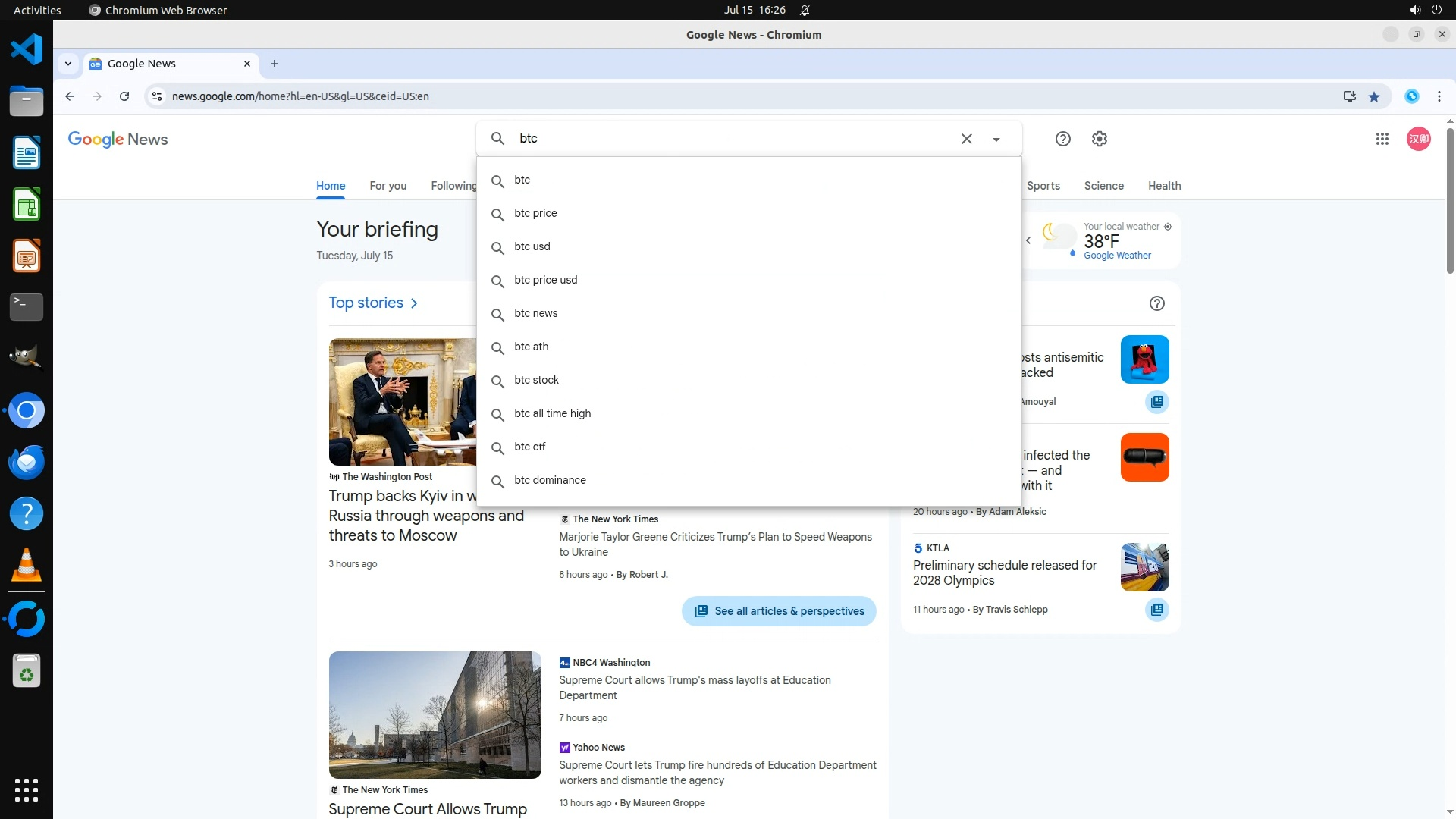The height and width of the screenshot is (819, 1456).
Task: Open the tab search dropdown
Action: pos(68,64)
